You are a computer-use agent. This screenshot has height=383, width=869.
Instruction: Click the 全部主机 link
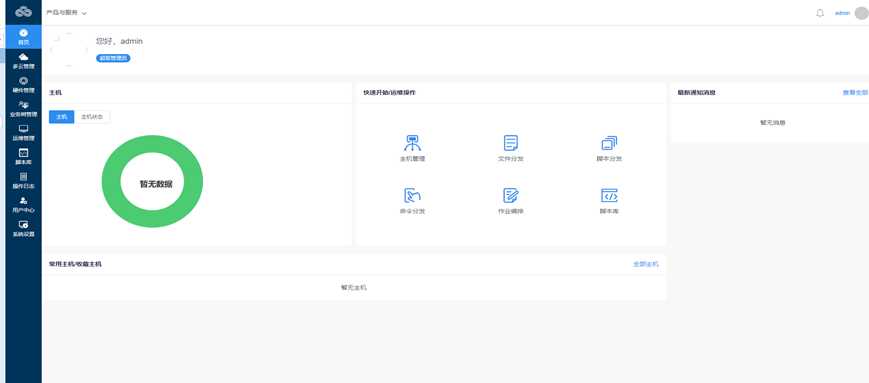pyautogui.click(x=646, y=264)
